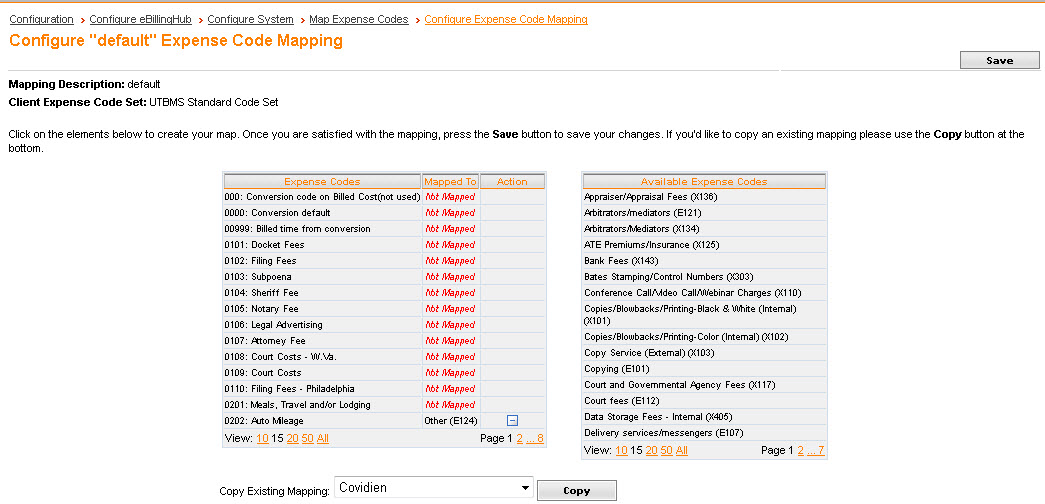Click the Save button

pyautogui.click(x=999, y=60)
